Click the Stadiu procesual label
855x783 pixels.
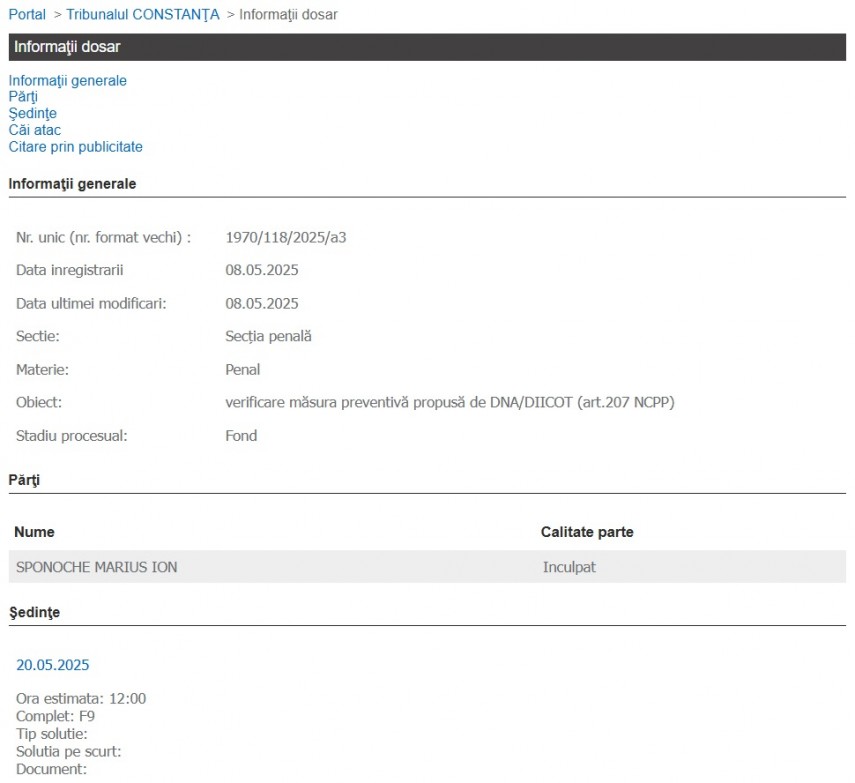[x=71, y=436]
